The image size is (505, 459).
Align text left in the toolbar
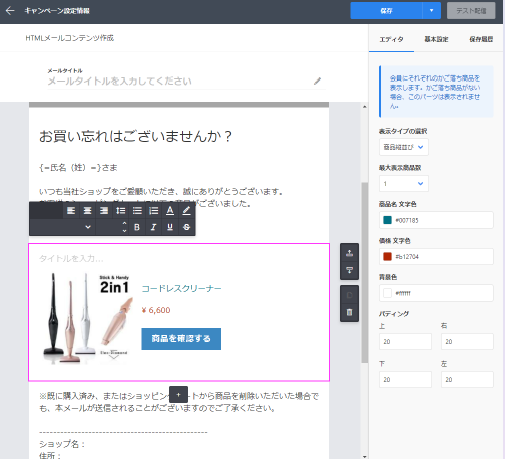tap(71, 211)
